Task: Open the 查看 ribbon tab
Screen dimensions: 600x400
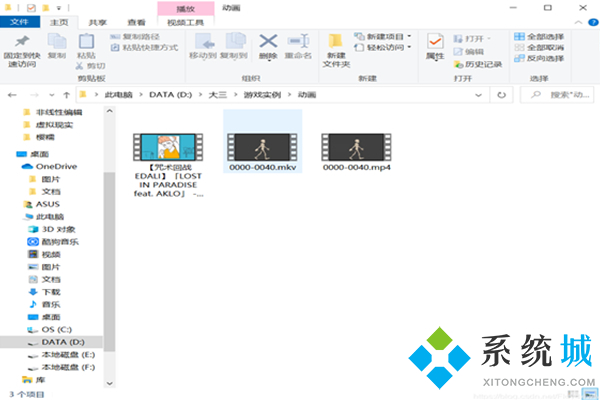Action: click(x=135, y=21)
